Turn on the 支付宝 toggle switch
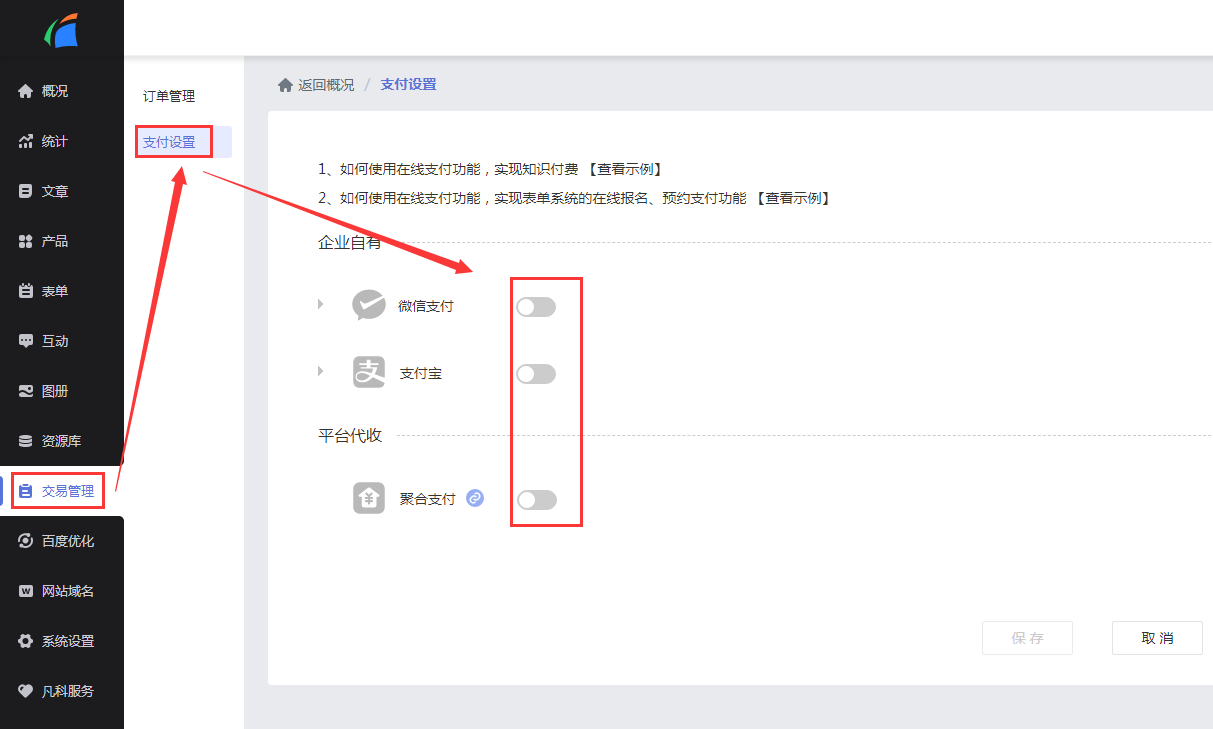1213x729 pixels. (x=536, y=374)
